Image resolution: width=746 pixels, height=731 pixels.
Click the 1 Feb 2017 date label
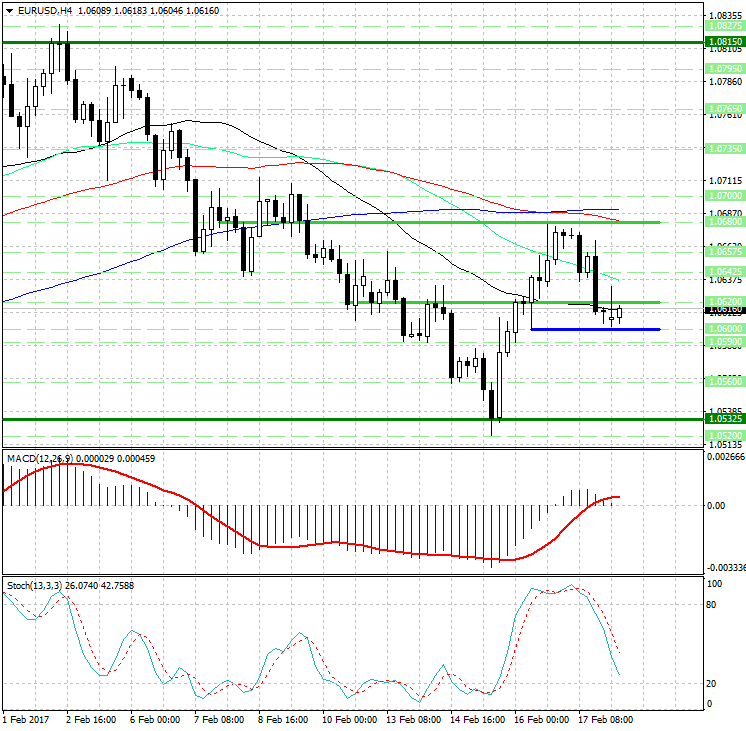tap(25, 718)
